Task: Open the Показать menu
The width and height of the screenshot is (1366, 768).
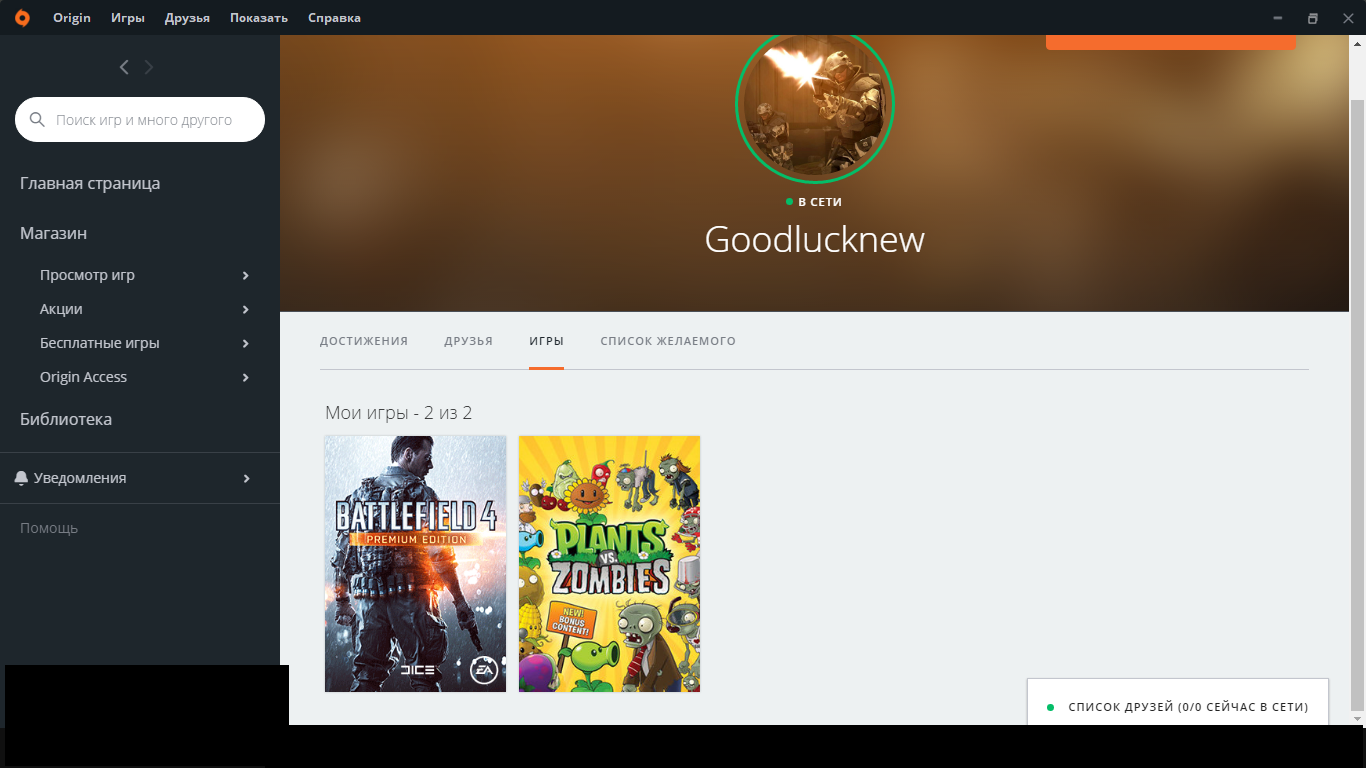Action: click(259, 18)
